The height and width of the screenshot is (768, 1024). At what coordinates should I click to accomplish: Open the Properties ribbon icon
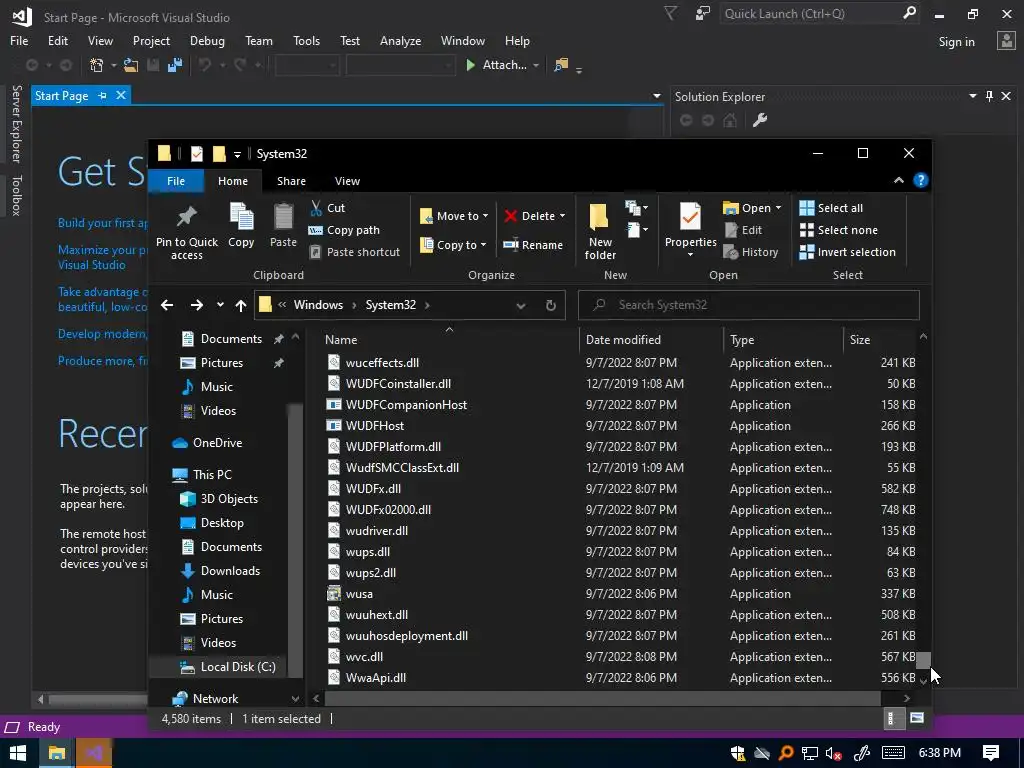tap(690, 217)
